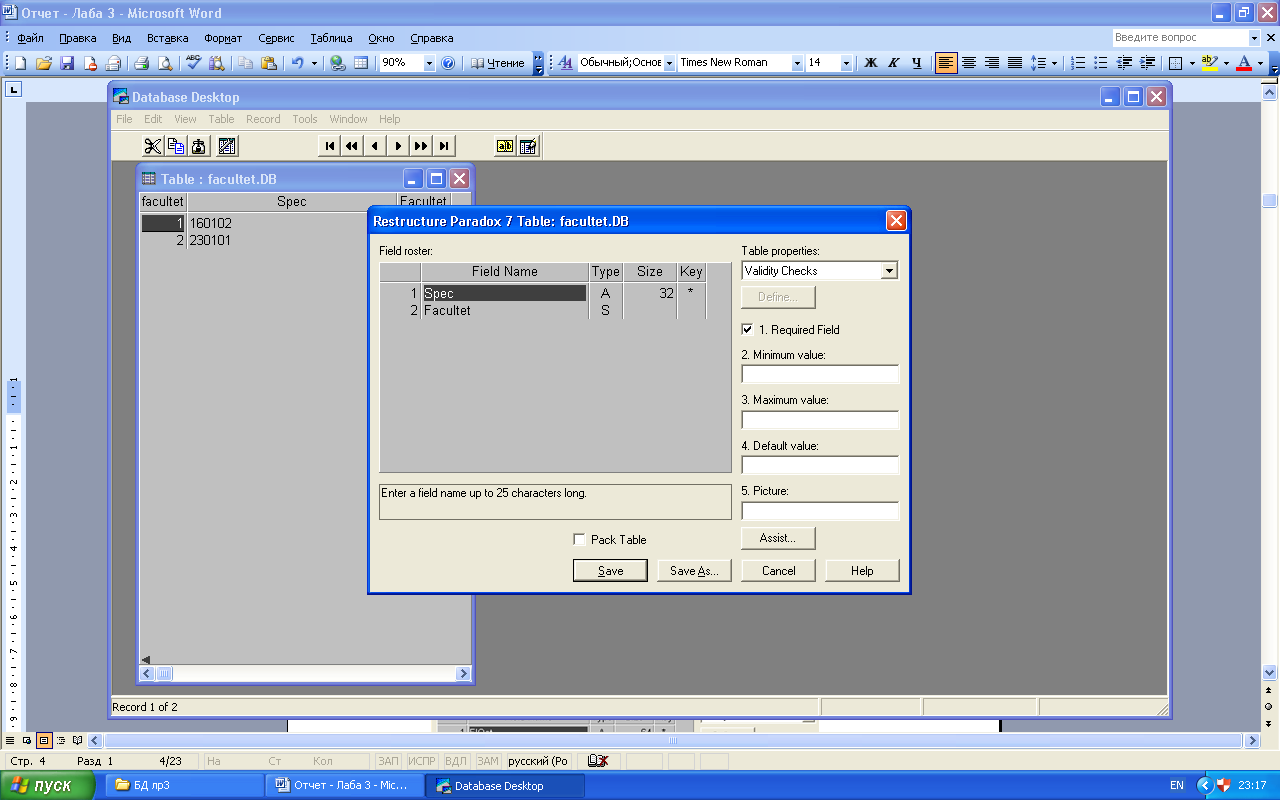
Task: Align text to the left
Action: click(946, 63)
